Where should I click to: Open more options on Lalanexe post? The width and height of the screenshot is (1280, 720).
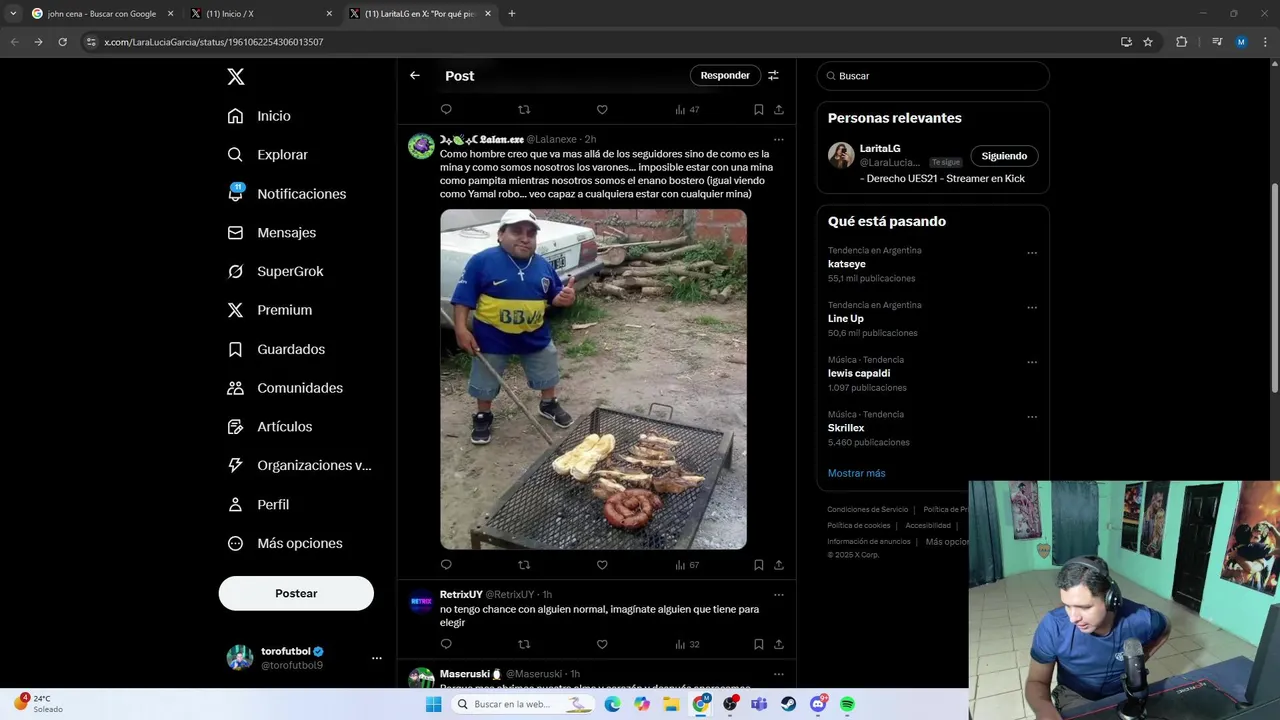[779, 139]
